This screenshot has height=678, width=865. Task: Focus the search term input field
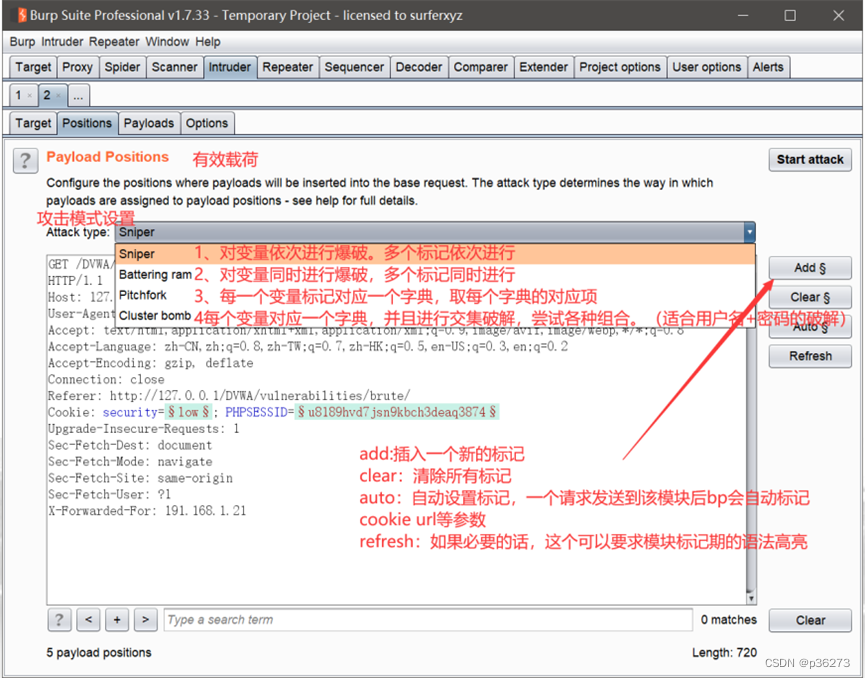point(428,620)
